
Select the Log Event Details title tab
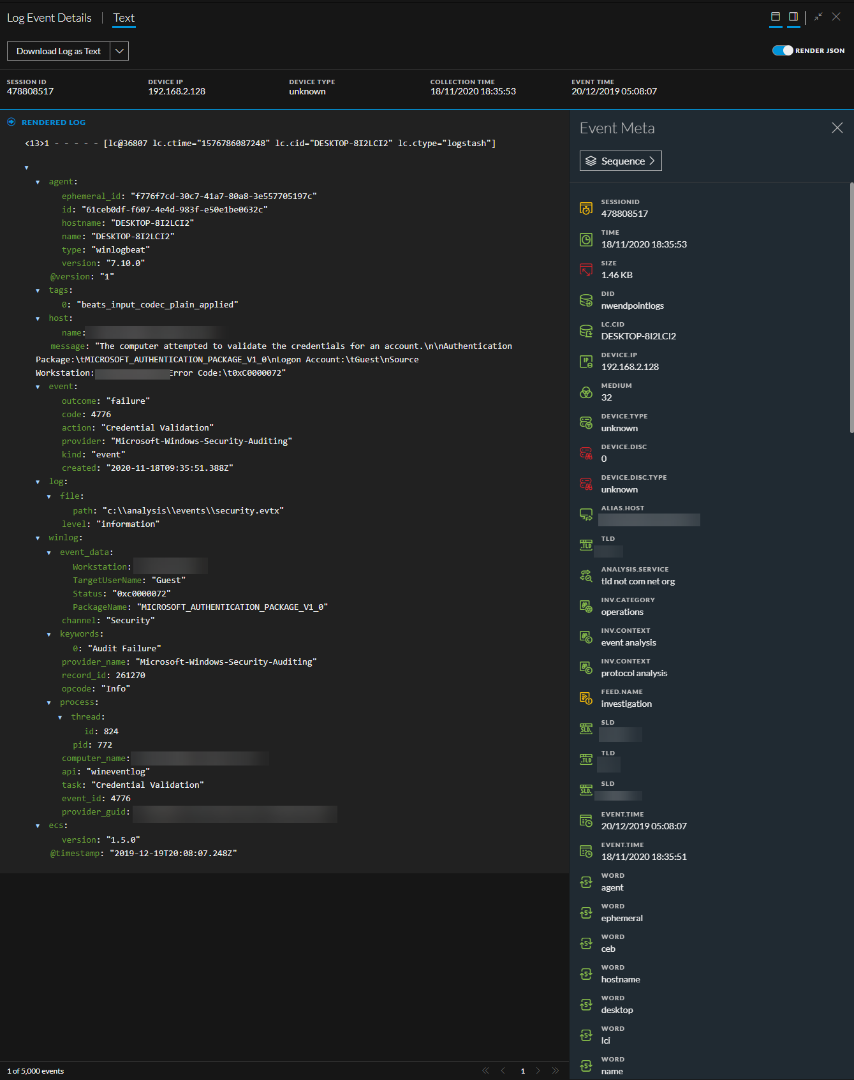pos(48,18)
